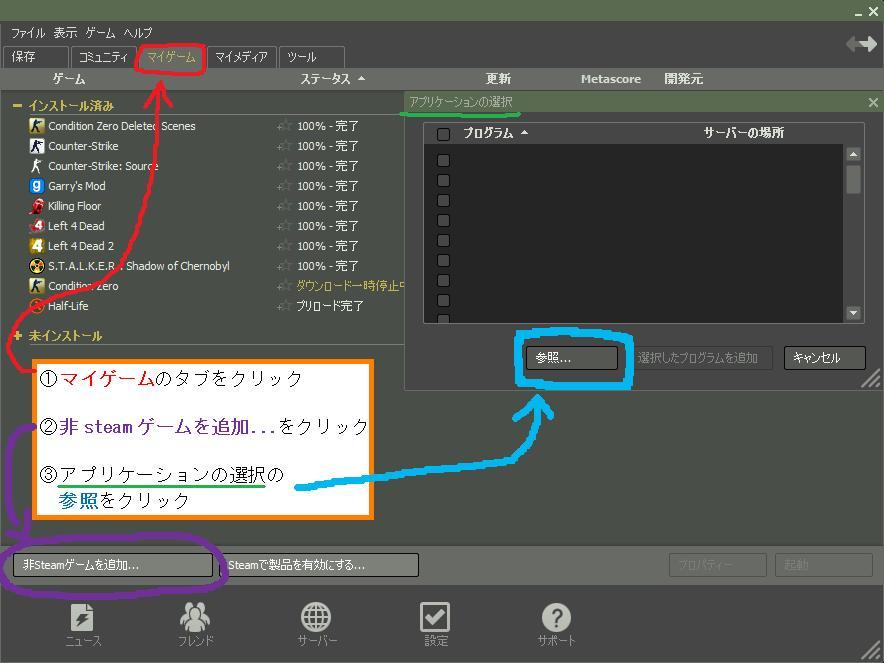The image size is (884, 663).
Task: Click the S.T.A.L.K.E.R. radiation icon
Action: 37,266
